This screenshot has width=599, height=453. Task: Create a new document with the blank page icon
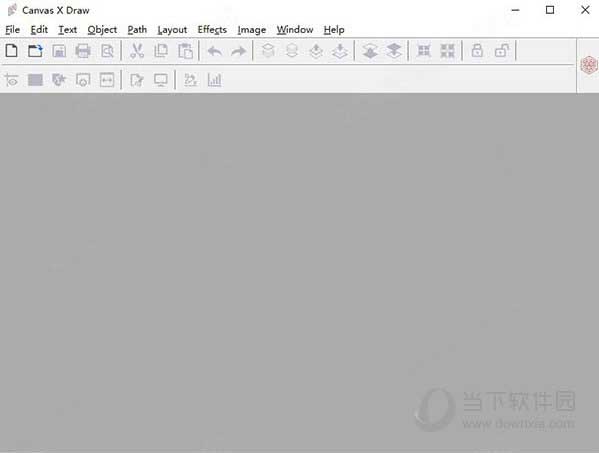(x=11, y=51)
